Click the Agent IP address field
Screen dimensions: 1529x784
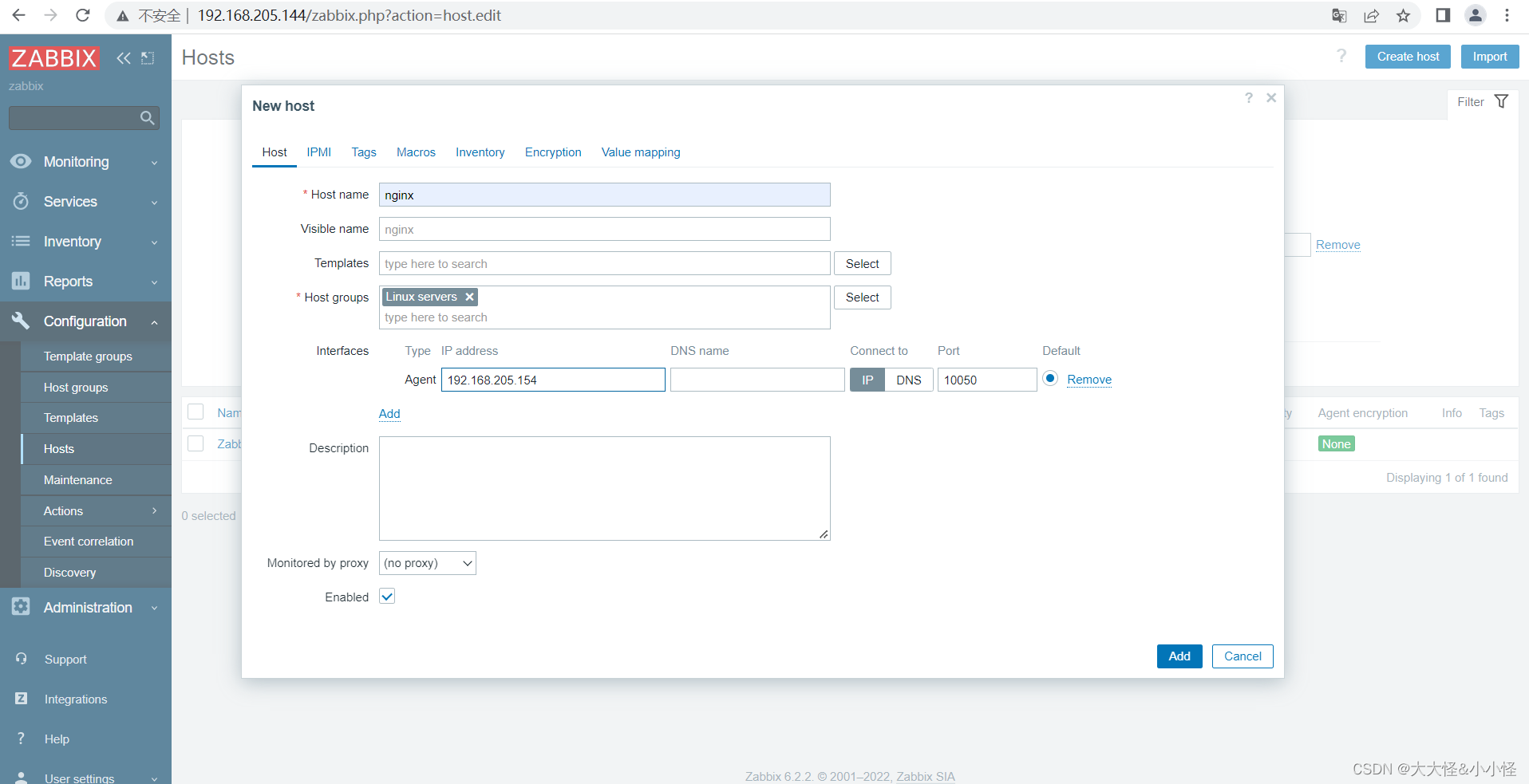click(x=553, y=380)
